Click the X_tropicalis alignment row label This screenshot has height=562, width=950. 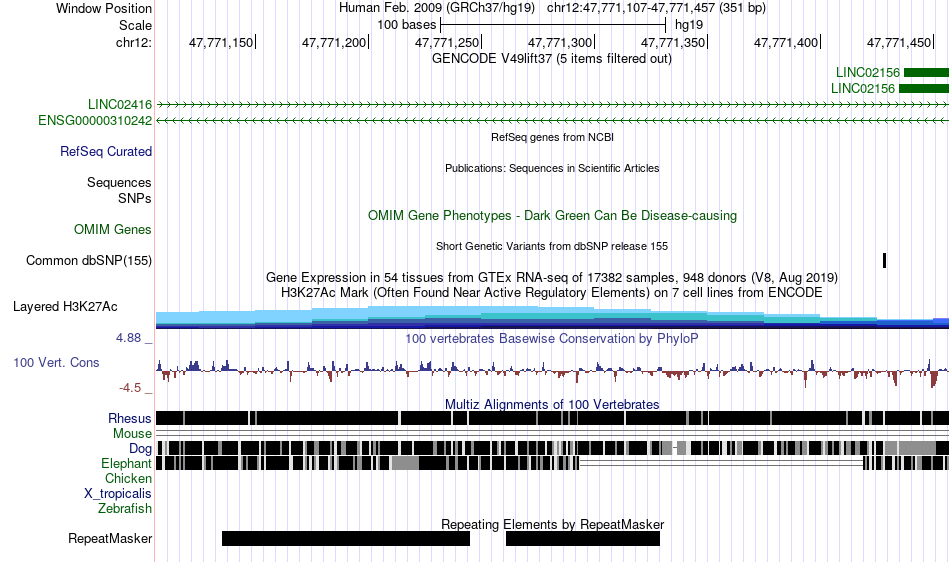(x=118, y=494)
